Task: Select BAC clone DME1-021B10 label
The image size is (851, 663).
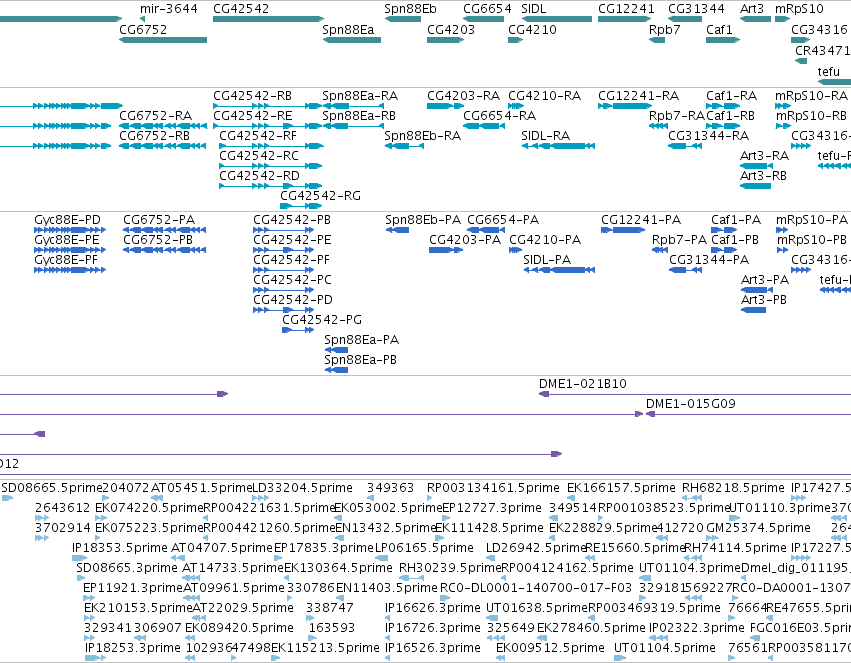Action: point(582,384)
